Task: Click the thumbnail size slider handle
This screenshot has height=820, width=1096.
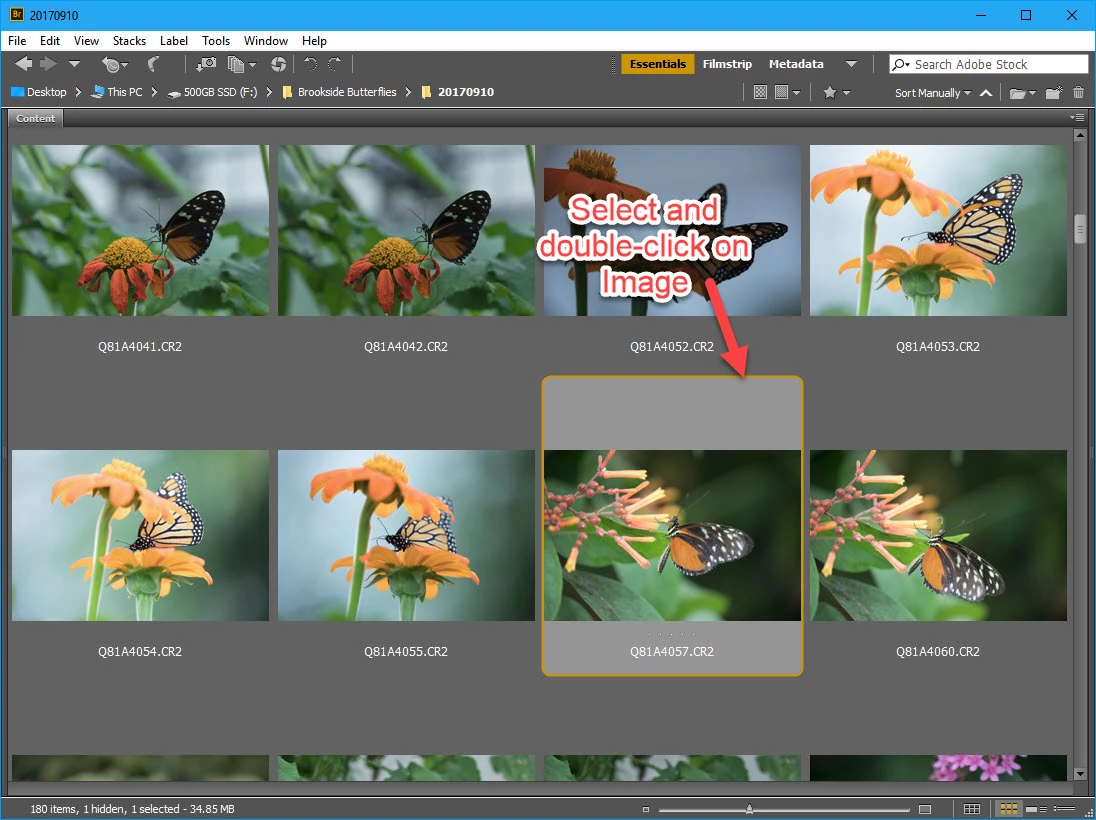Action: click(749, 809)
